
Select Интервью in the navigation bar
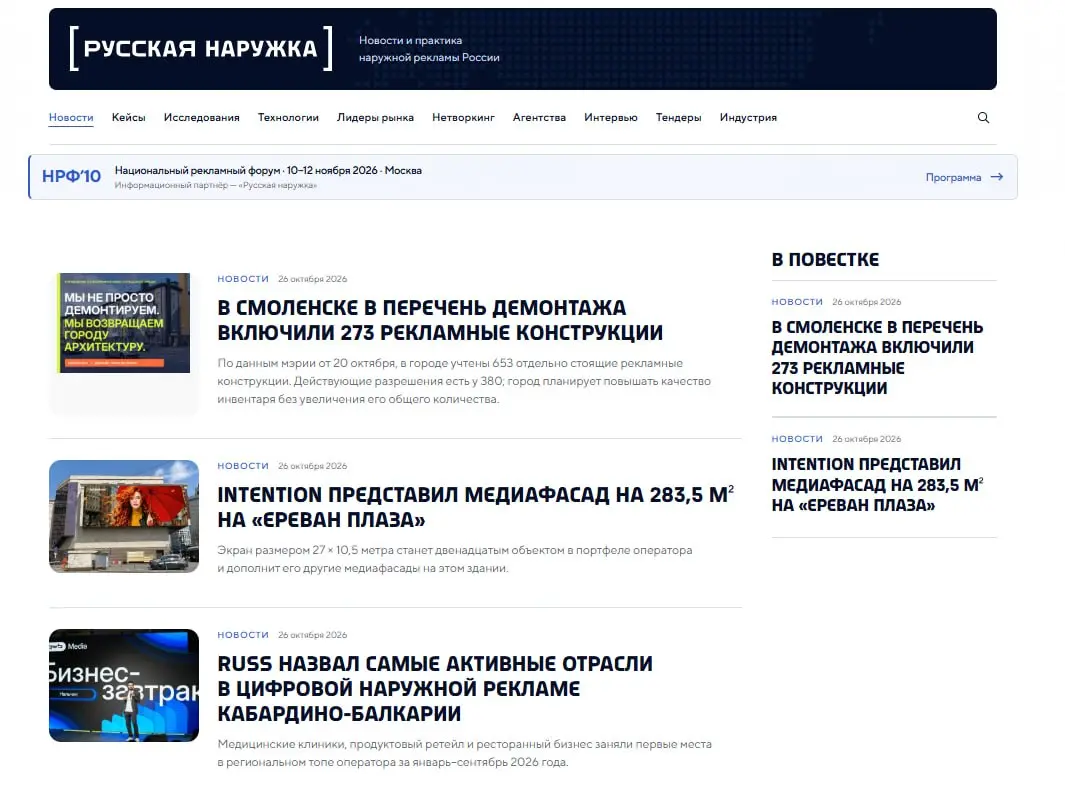pos(611,117)
